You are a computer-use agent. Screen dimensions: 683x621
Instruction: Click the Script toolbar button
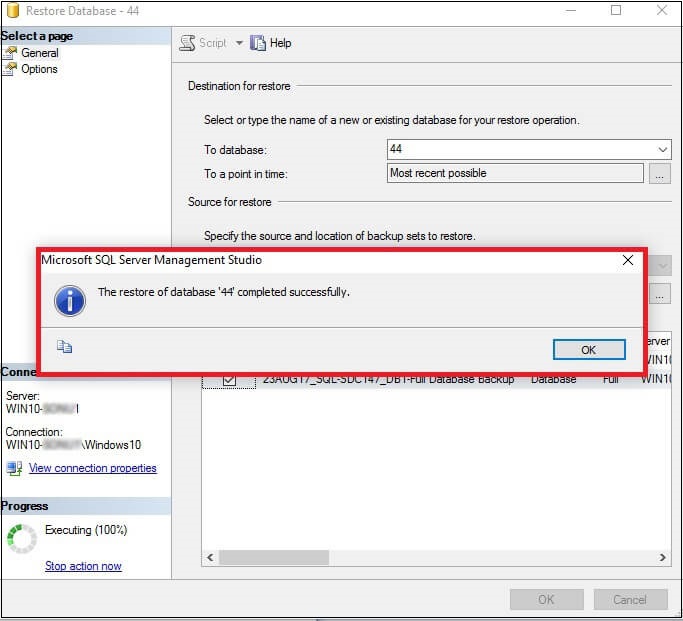pyautogui.click(x=203, y=43)
